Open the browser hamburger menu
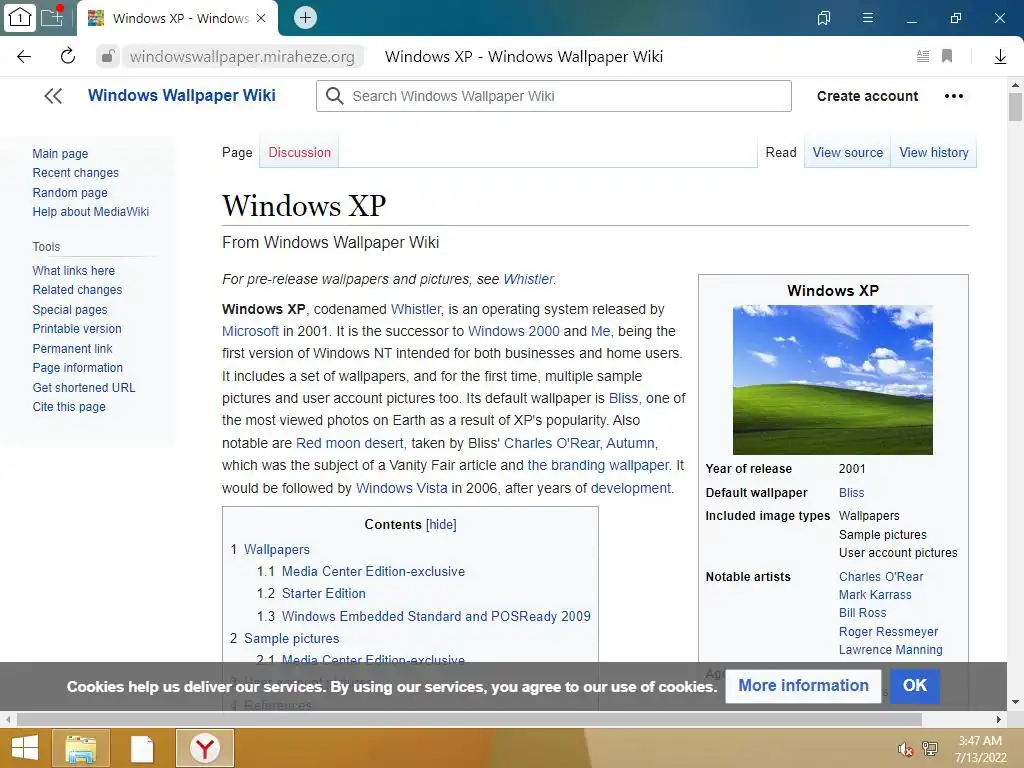Viewport: 1024px width, 768px height. click(868, 18)
